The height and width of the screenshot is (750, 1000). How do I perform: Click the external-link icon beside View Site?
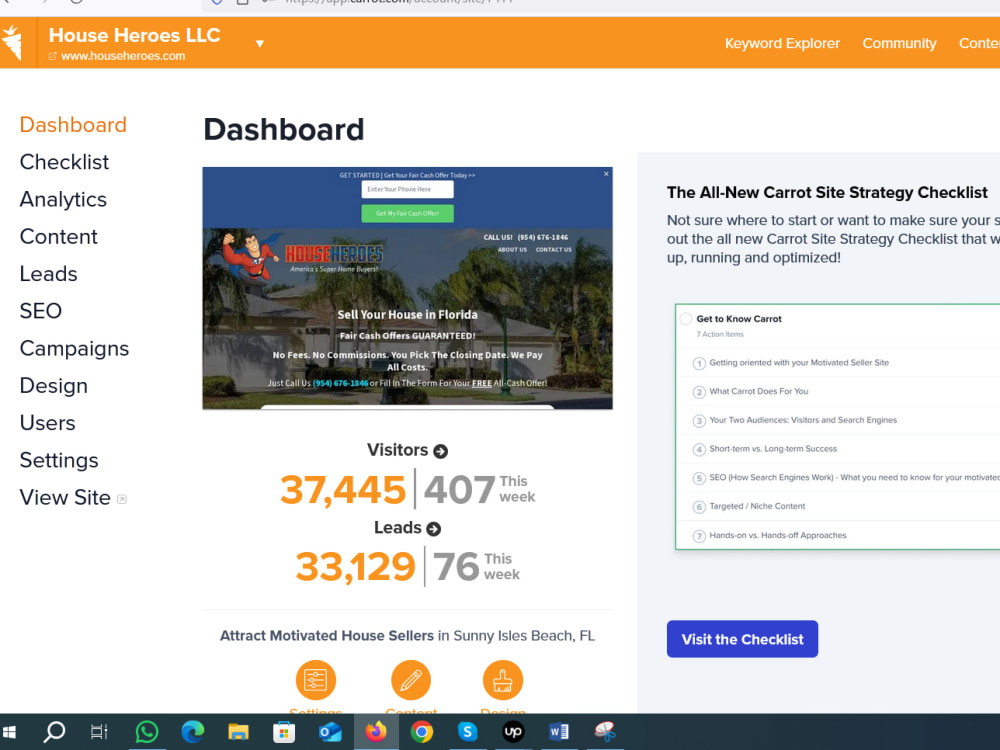tap(122, 499)
